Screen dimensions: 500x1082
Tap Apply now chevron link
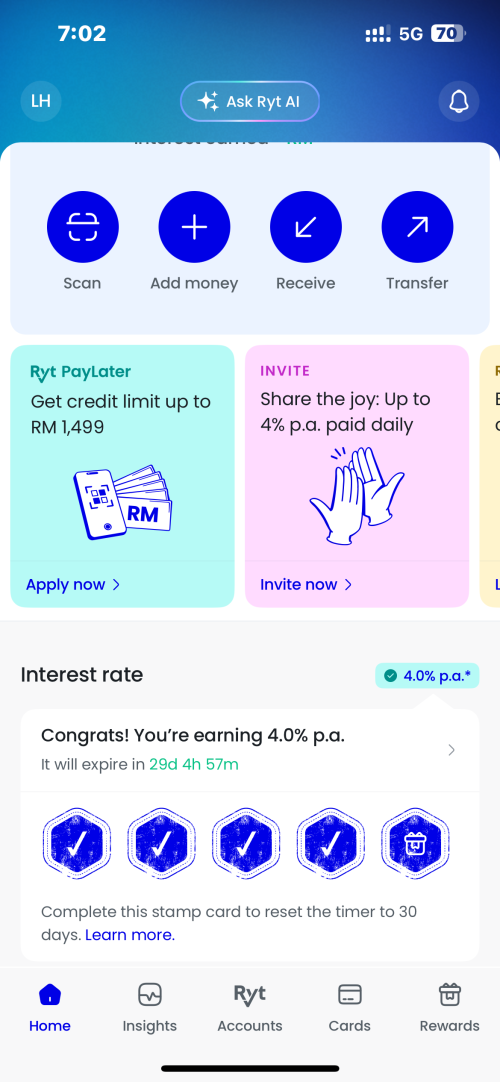pos(73,584)
